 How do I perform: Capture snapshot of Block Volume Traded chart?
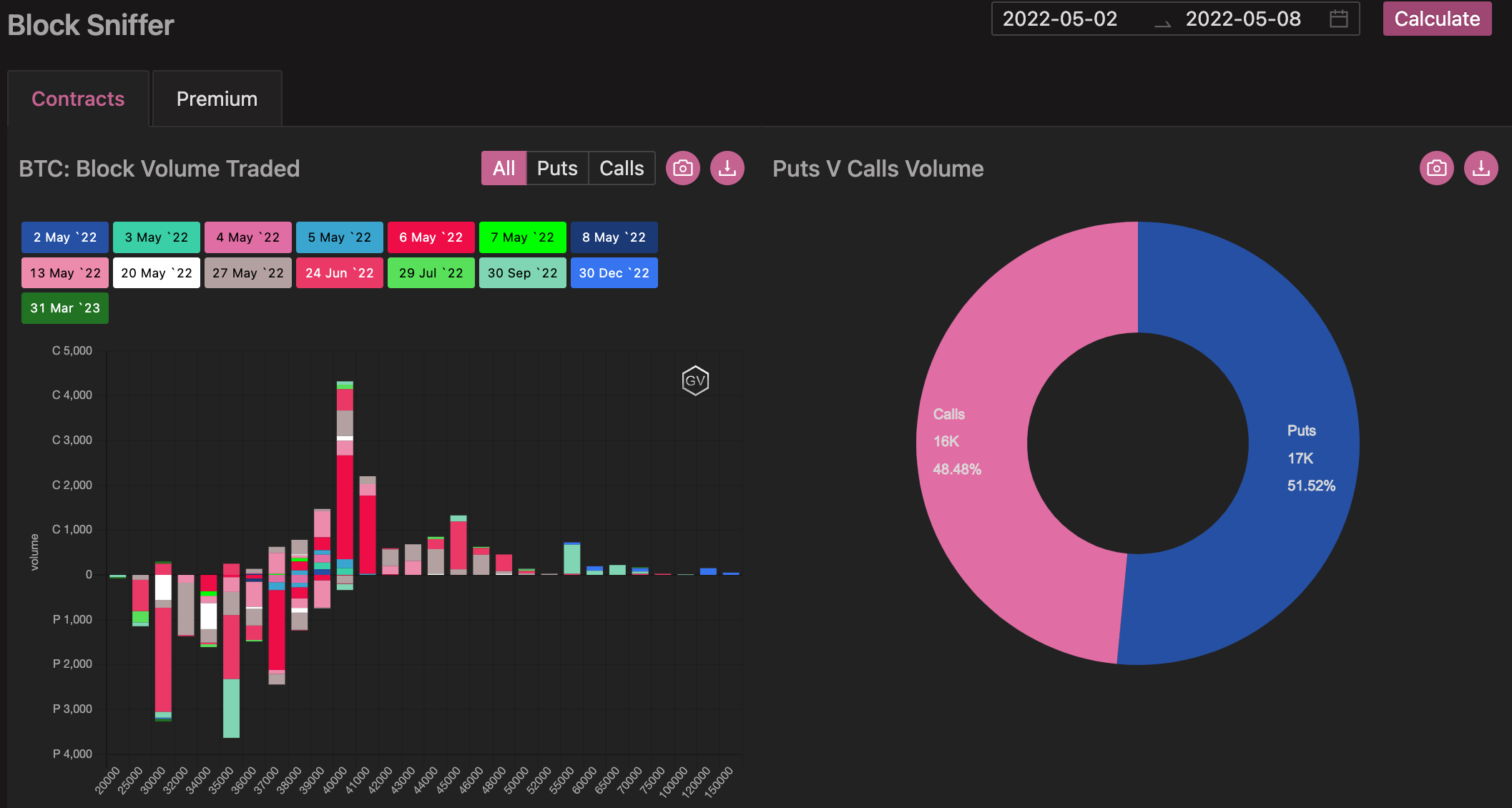tap(683, 168)
